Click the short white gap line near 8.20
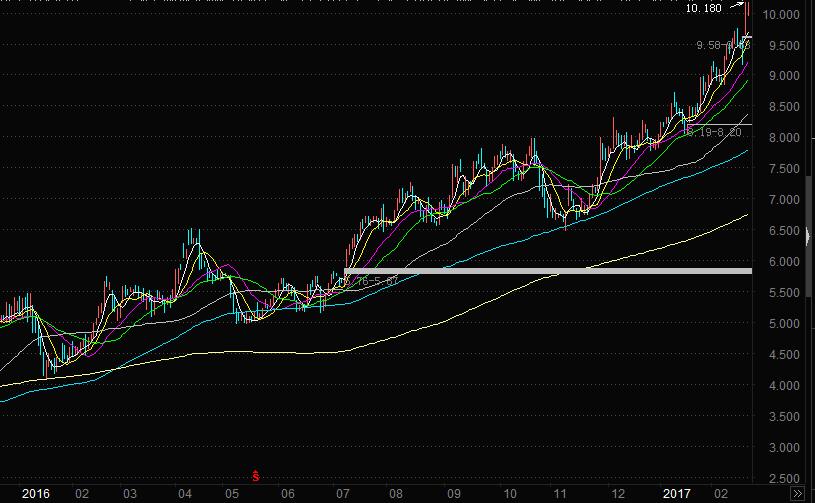The width and height of the screenshot is (815, 503). pos(718,125)
